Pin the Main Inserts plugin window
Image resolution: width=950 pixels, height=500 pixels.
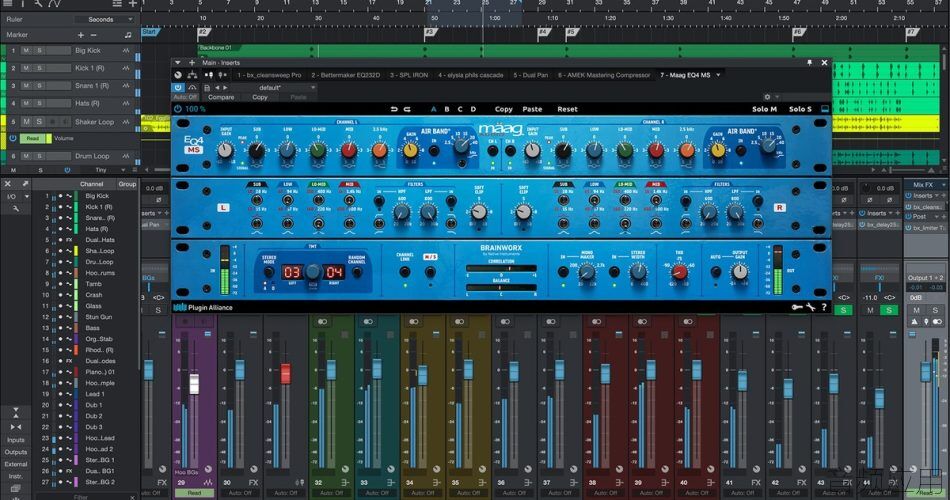[x=809, y=62]
